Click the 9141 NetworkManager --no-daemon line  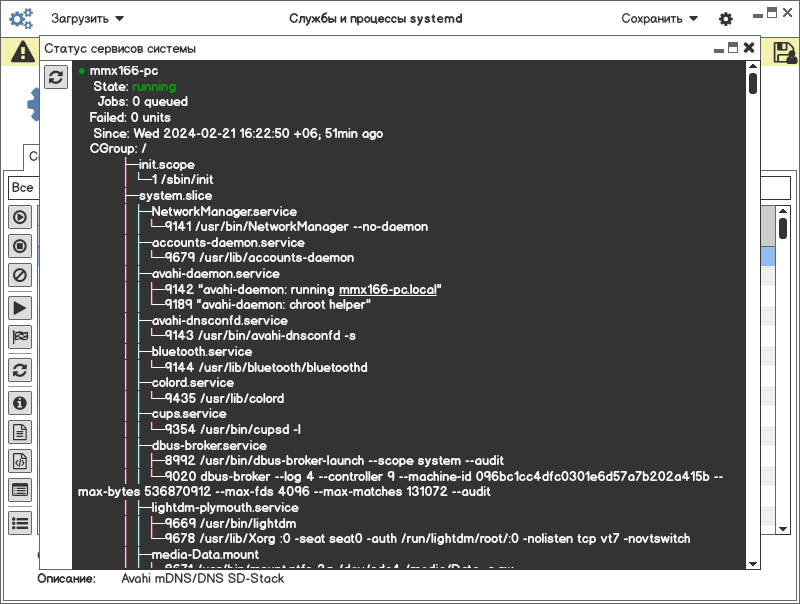pyautogui.click(x=296, y=226)
